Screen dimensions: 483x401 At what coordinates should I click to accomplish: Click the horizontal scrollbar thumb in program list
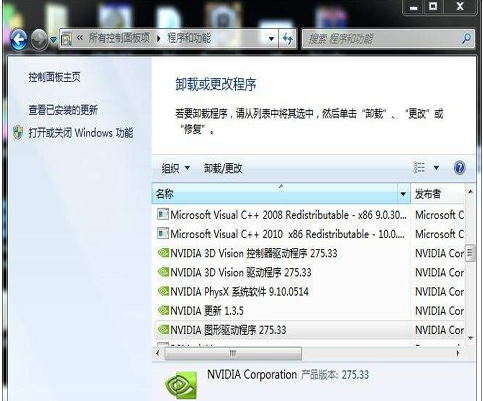[233, 353]
